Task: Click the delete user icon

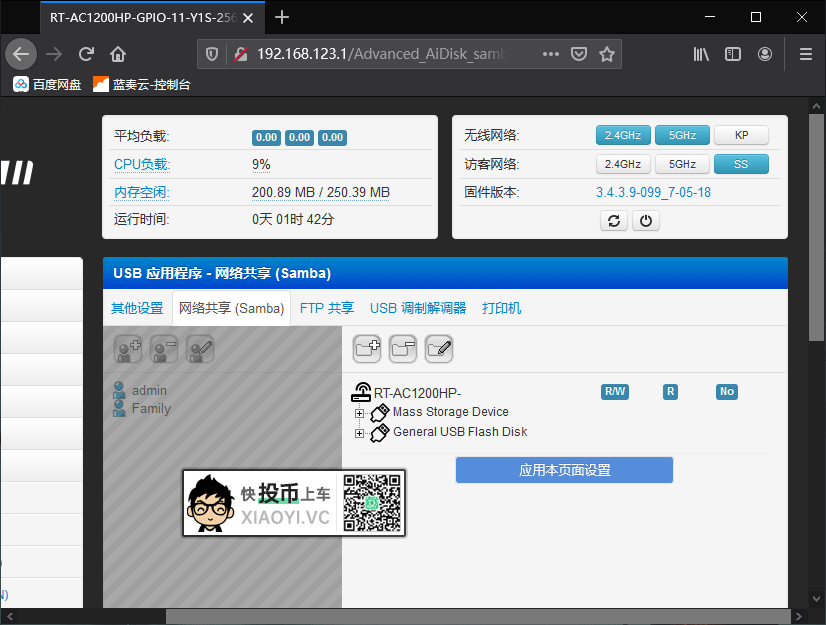Action: click(x=164, y=349)
